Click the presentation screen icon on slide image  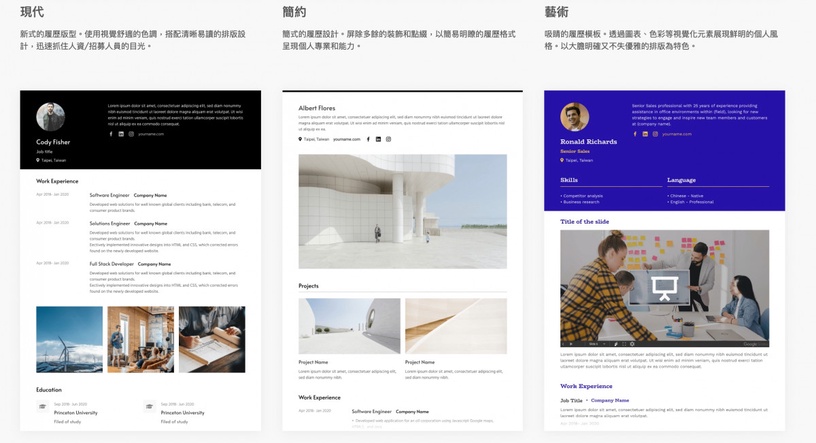pos(664,288)
